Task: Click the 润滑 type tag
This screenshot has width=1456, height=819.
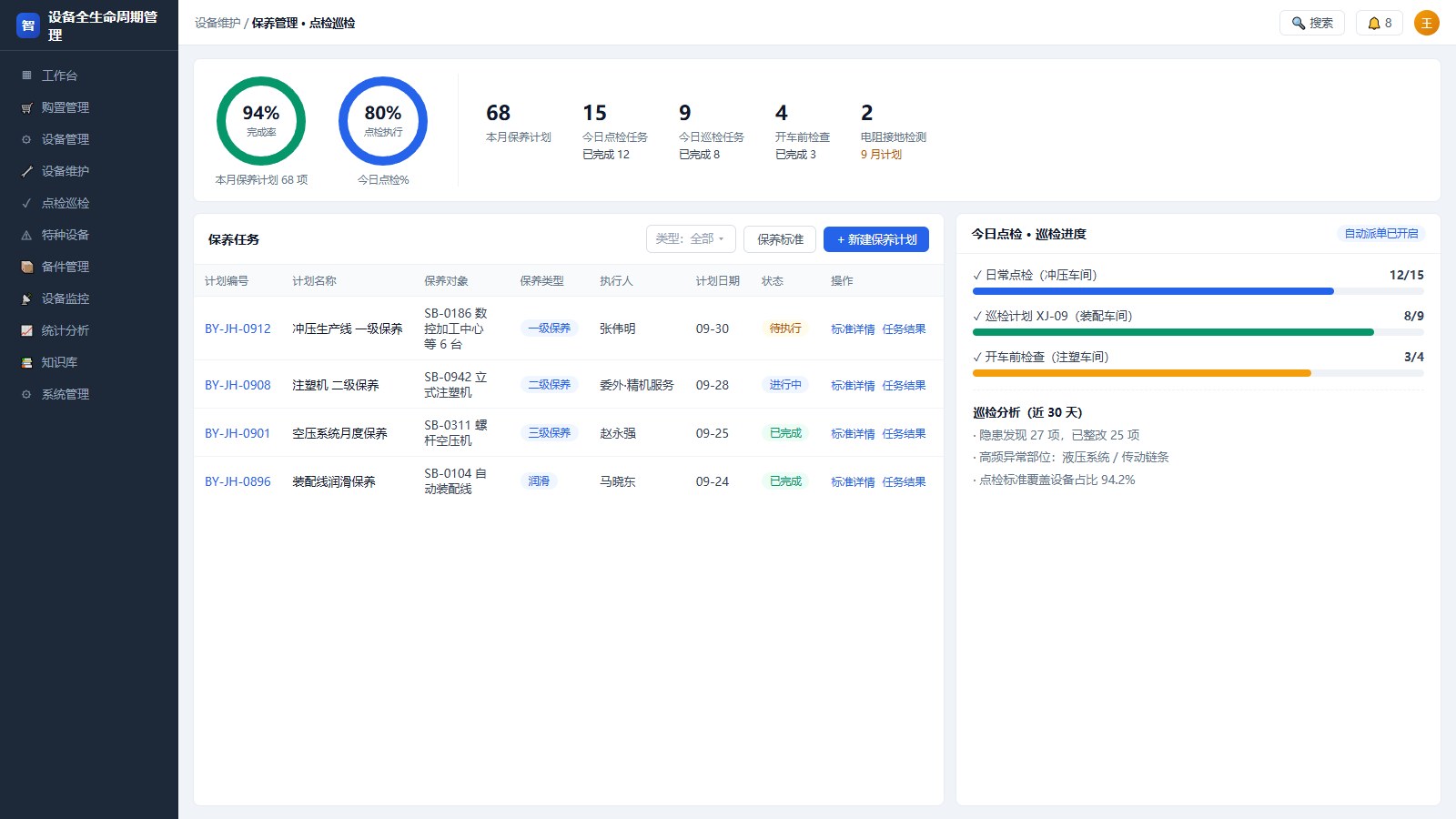Action: (x=539, y=481)
